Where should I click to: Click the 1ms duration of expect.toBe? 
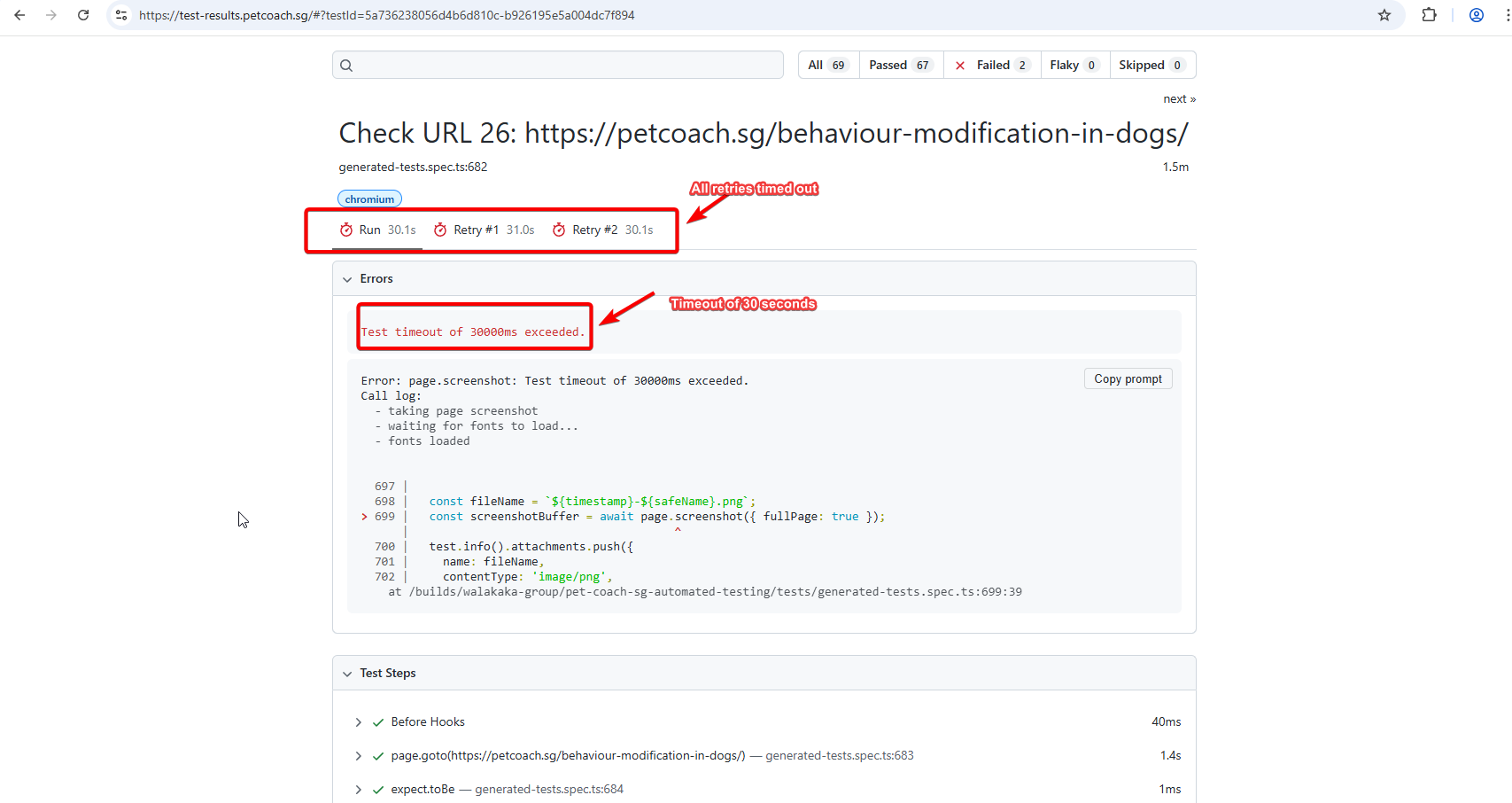(x=1169, y=790)
